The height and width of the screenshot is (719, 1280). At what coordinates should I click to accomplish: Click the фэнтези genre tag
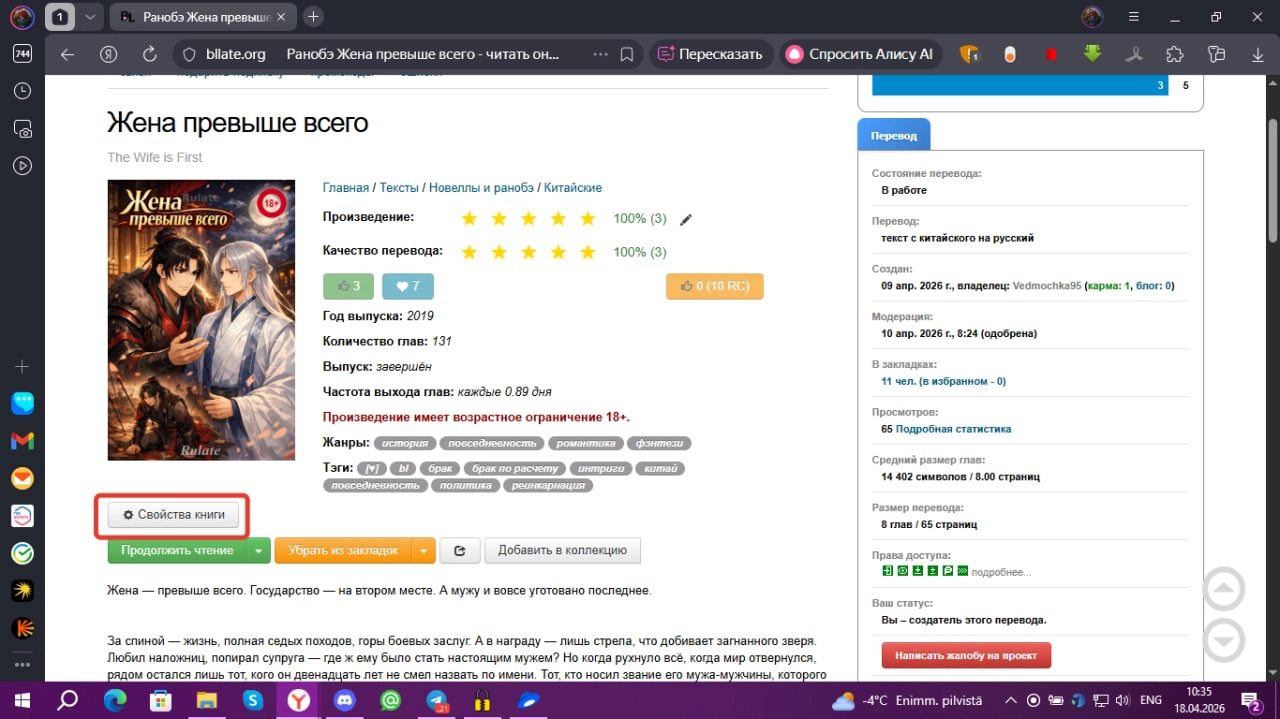coord(659,443)
